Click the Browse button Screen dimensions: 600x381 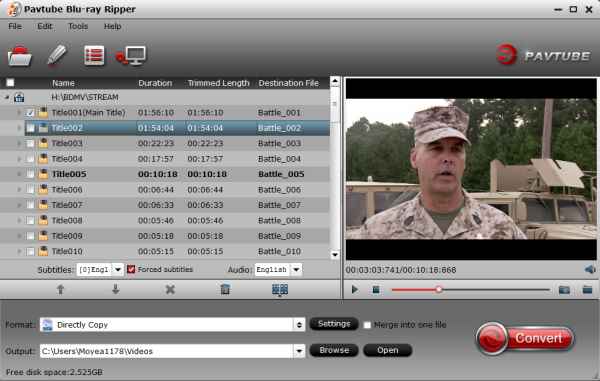click(334, 350)
